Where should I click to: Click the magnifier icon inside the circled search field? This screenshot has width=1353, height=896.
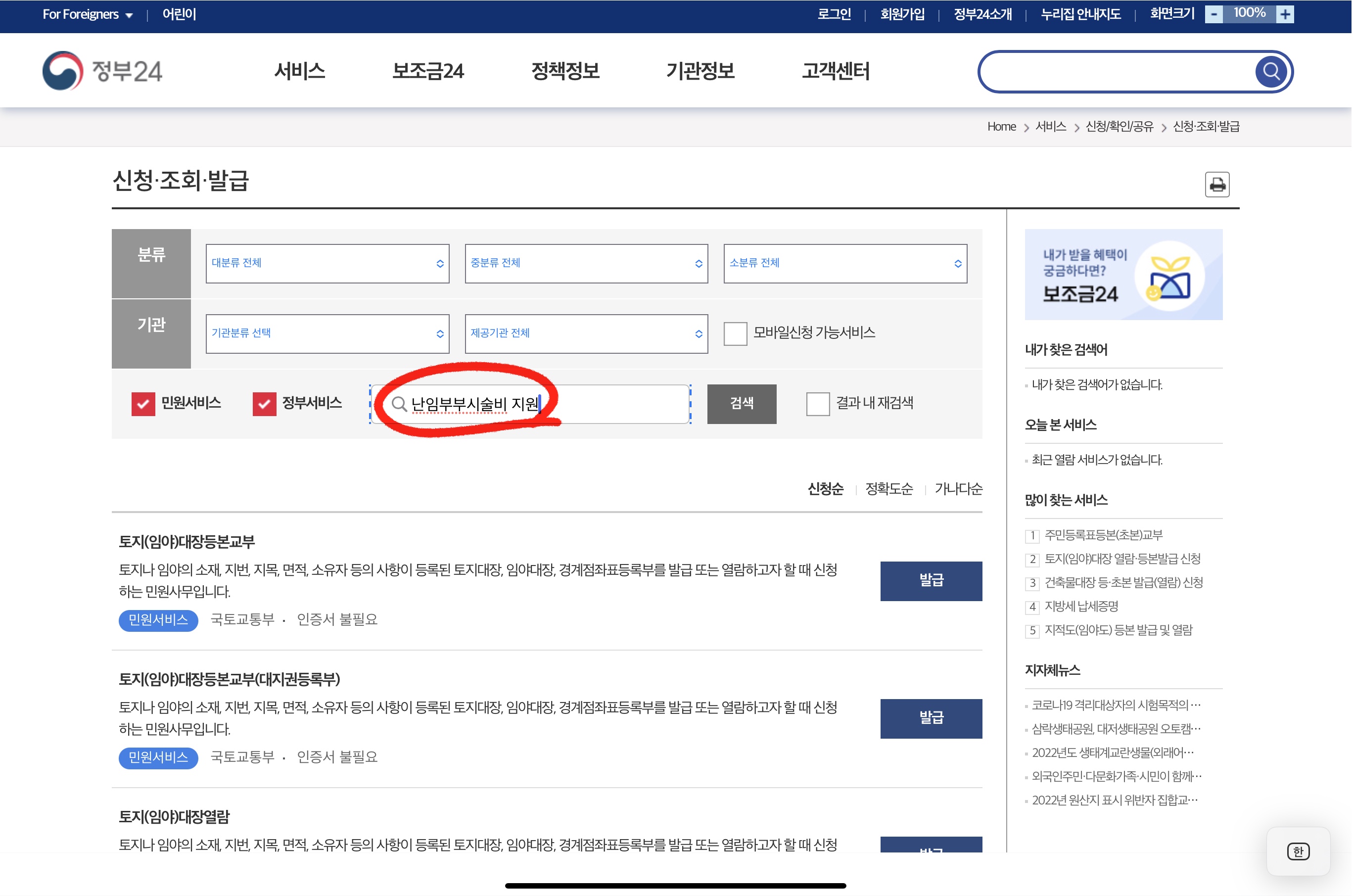tap(400, 404)
